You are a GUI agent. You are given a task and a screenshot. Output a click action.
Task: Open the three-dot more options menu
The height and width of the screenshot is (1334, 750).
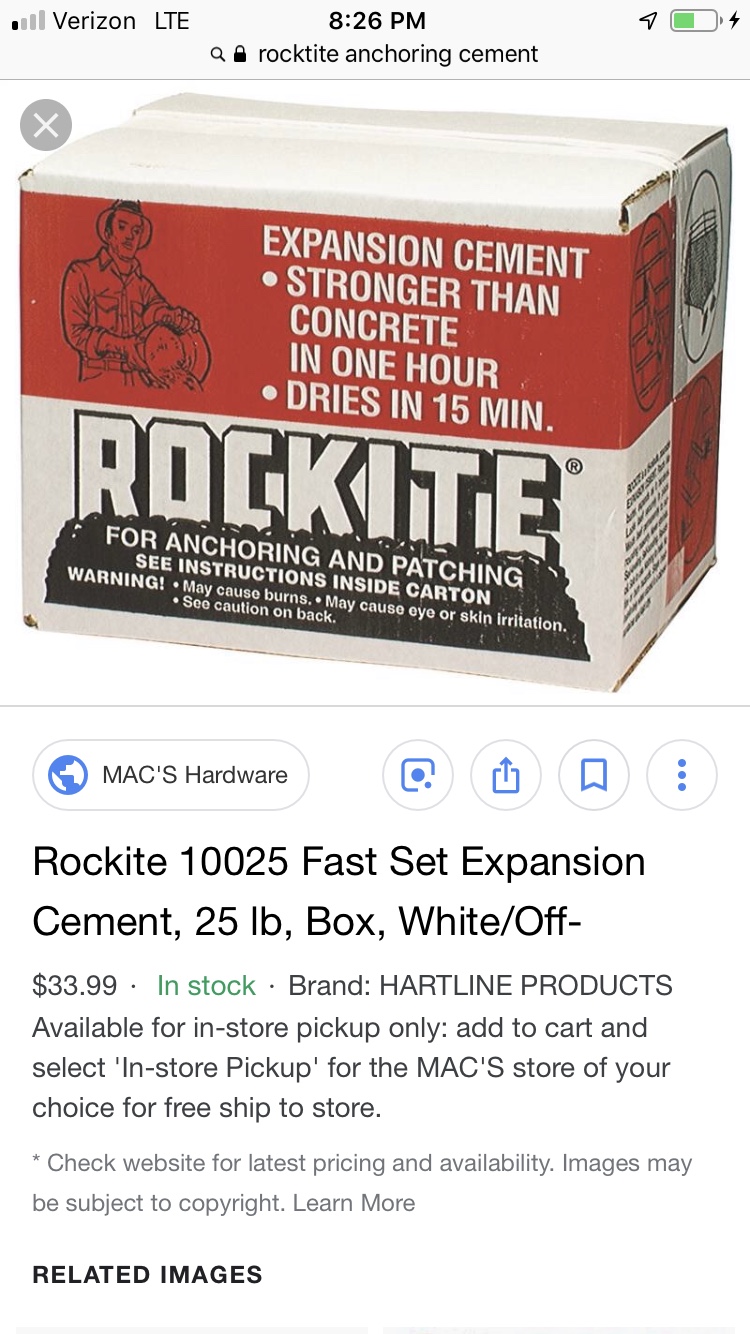(x=682, y=775)
